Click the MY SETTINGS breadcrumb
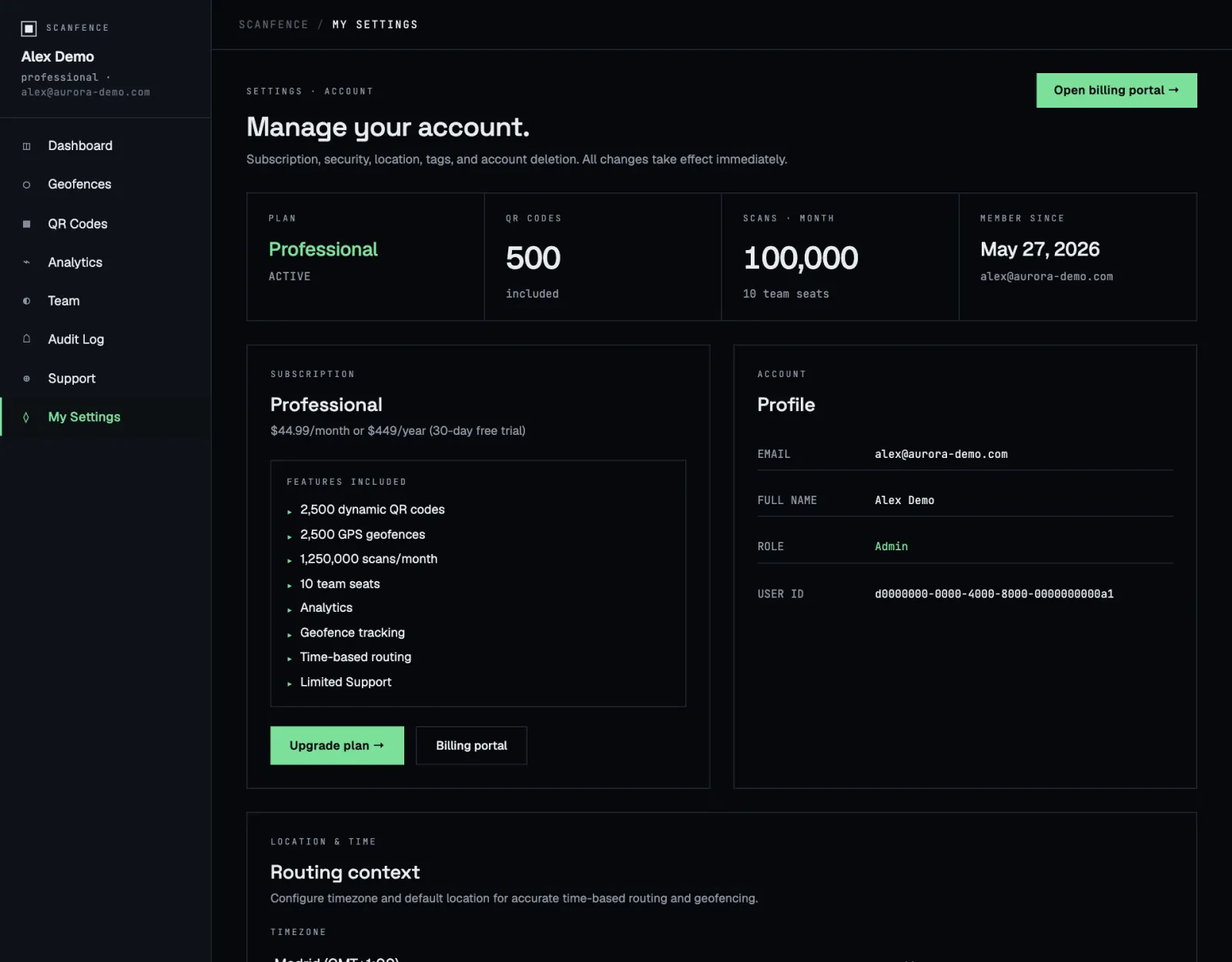The width and height of the screenshot is (1232, 962). [x=375, y=25]
